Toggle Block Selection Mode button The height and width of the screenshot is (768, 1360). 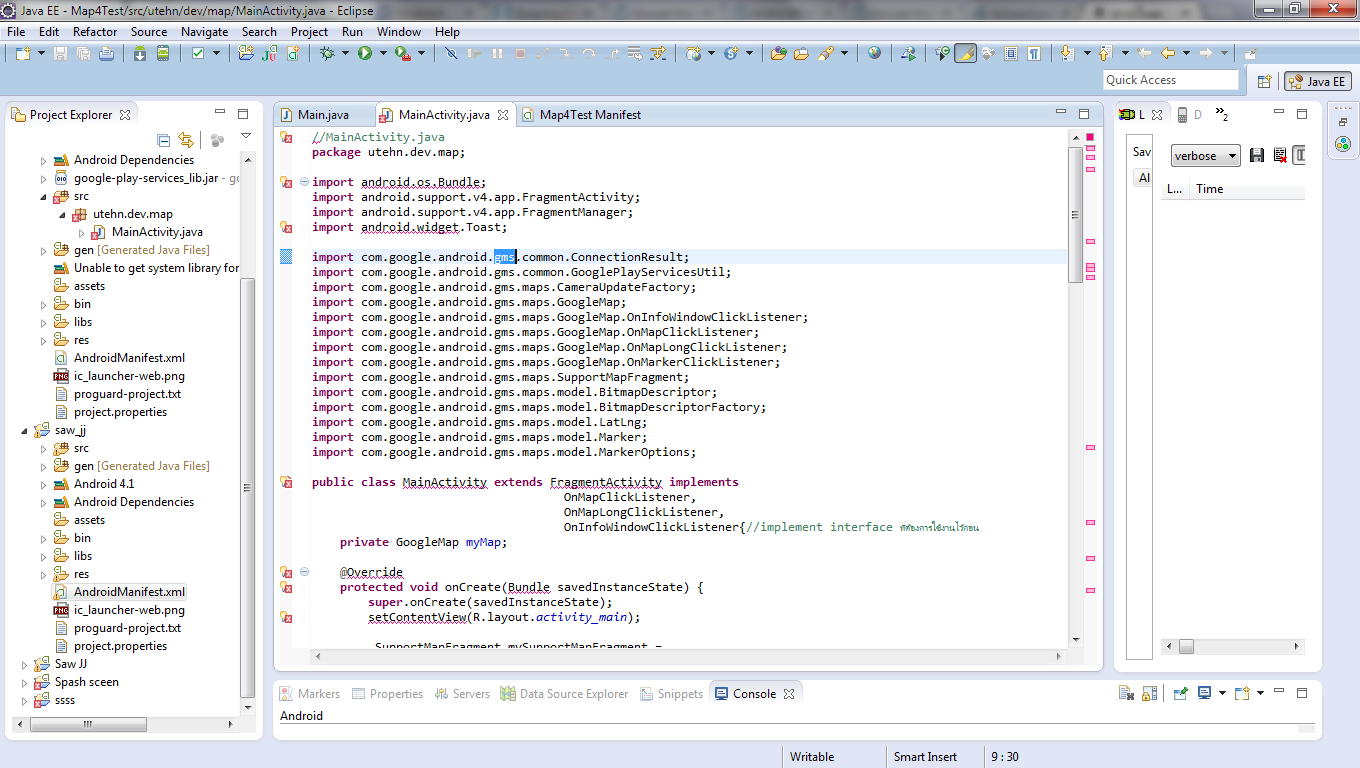point(1010,53)
